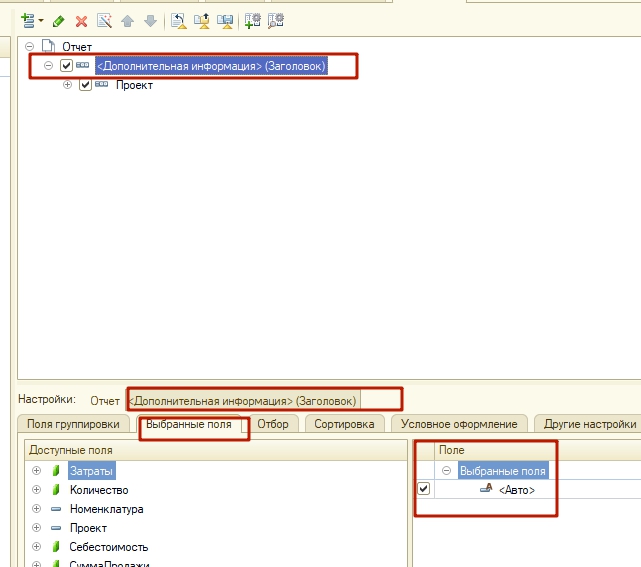Click the move up arrow icon
Screen dimensions: 641x567
[x=127, y=20]
